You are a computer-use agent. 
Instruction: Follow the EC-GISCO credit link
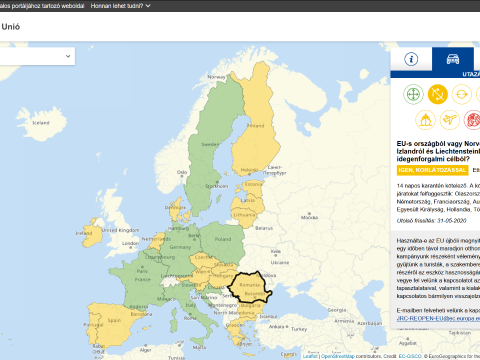coord(410,356)
